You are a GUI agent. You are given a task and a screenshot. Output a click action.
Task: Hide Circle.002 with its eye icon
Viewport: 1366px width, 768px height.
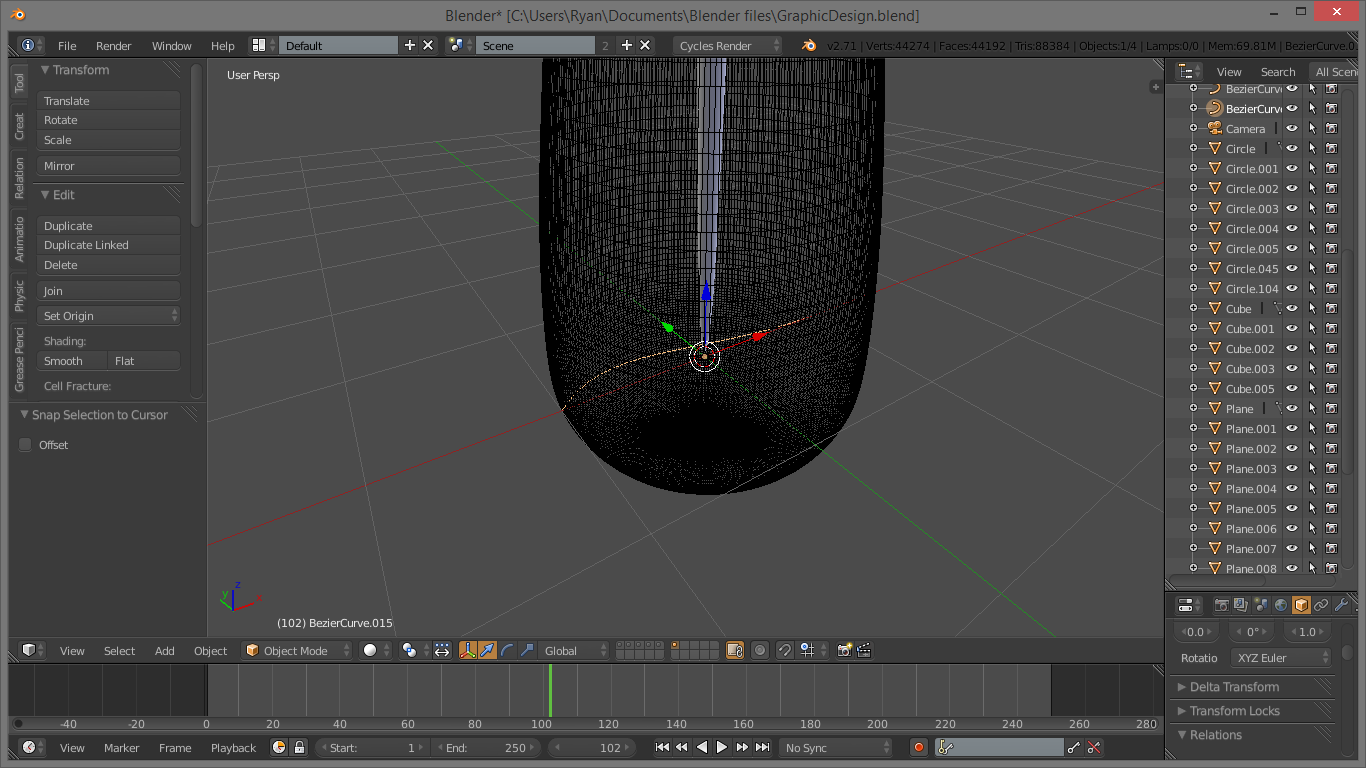pyautogui.click(x=1292, y=188)
